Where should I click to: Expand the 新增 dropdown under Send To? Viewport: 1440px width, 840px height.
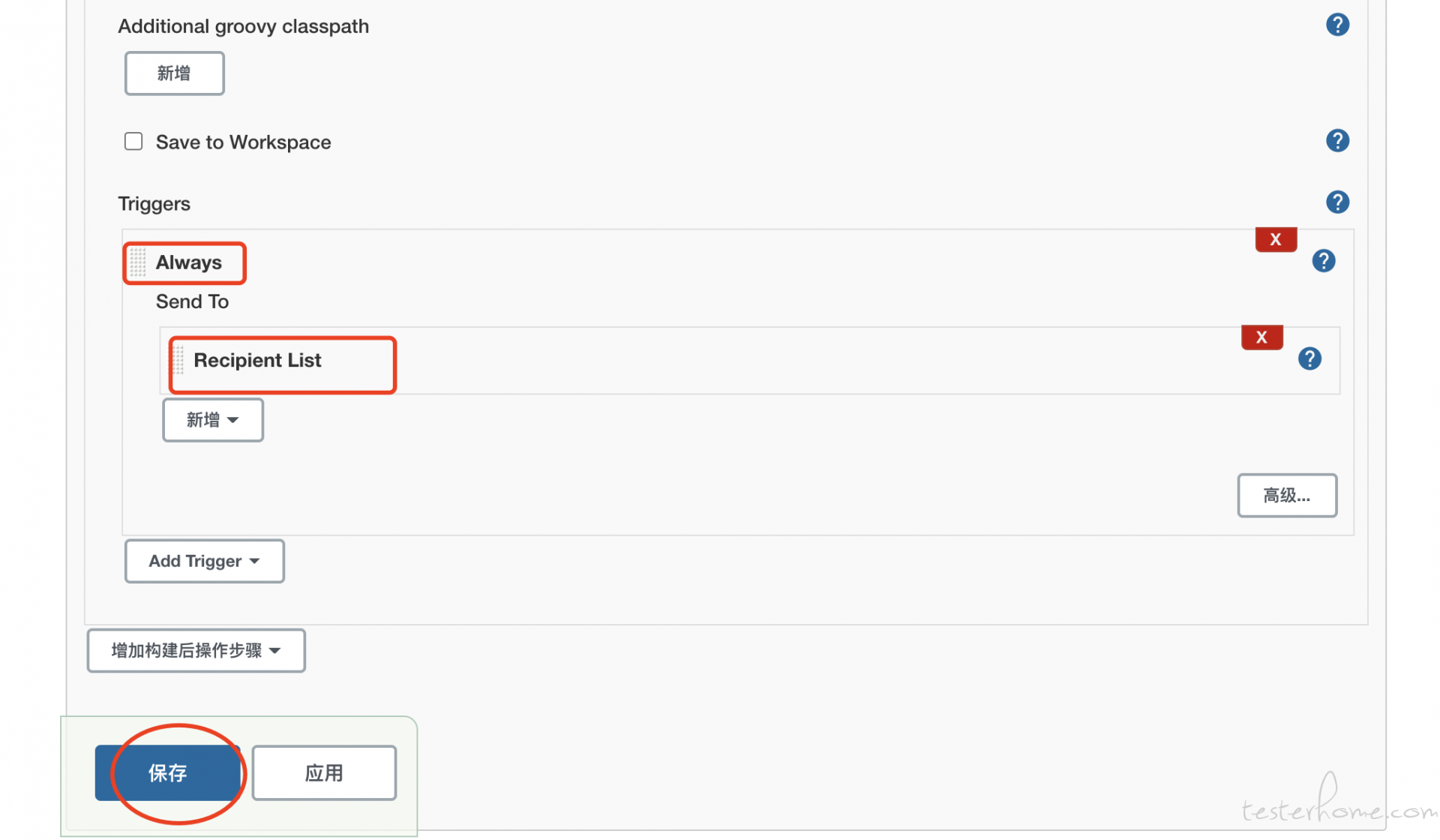[213, 420]
